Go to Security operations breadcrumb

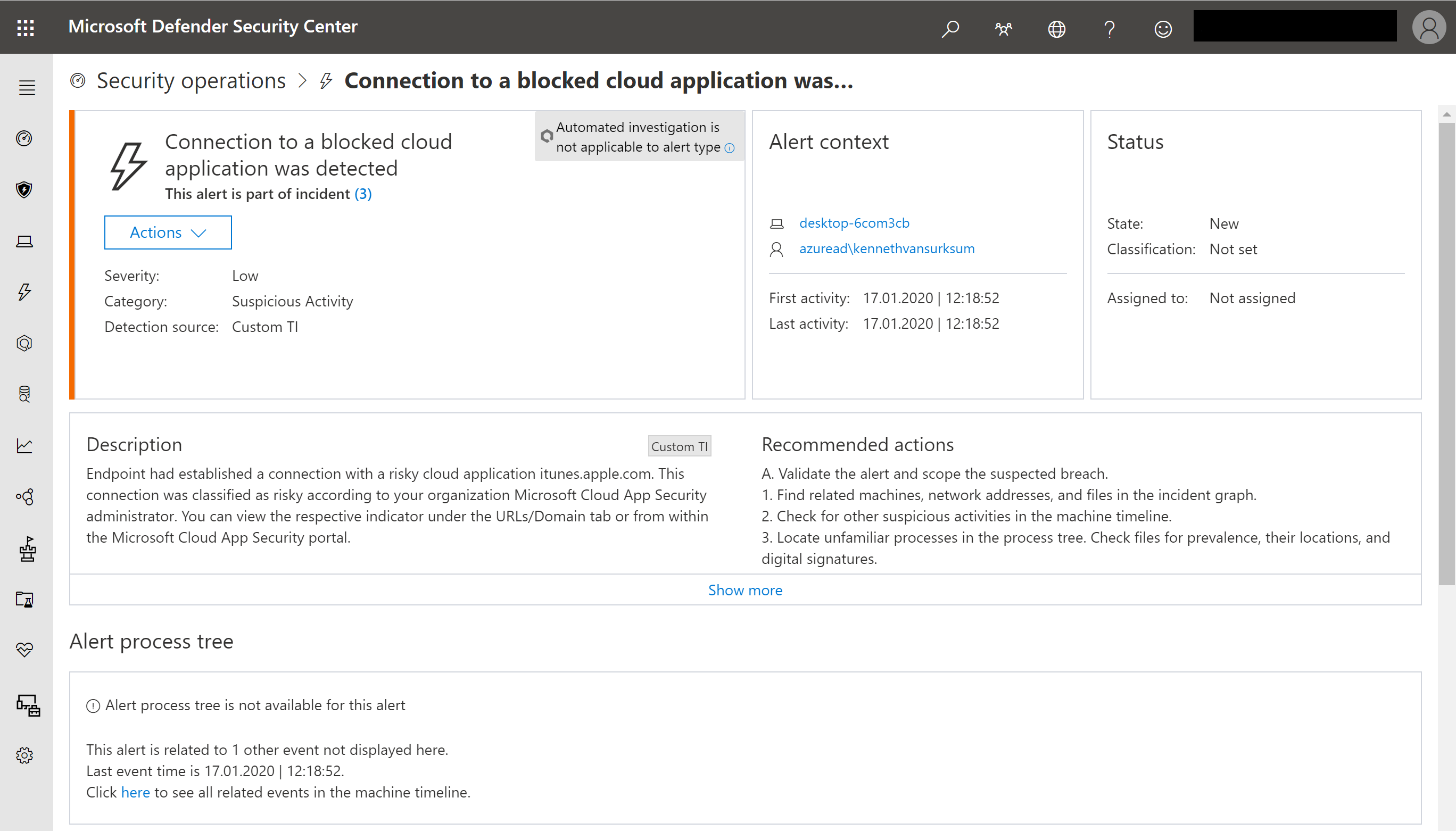pyautogui.click(x=191, y=80)
